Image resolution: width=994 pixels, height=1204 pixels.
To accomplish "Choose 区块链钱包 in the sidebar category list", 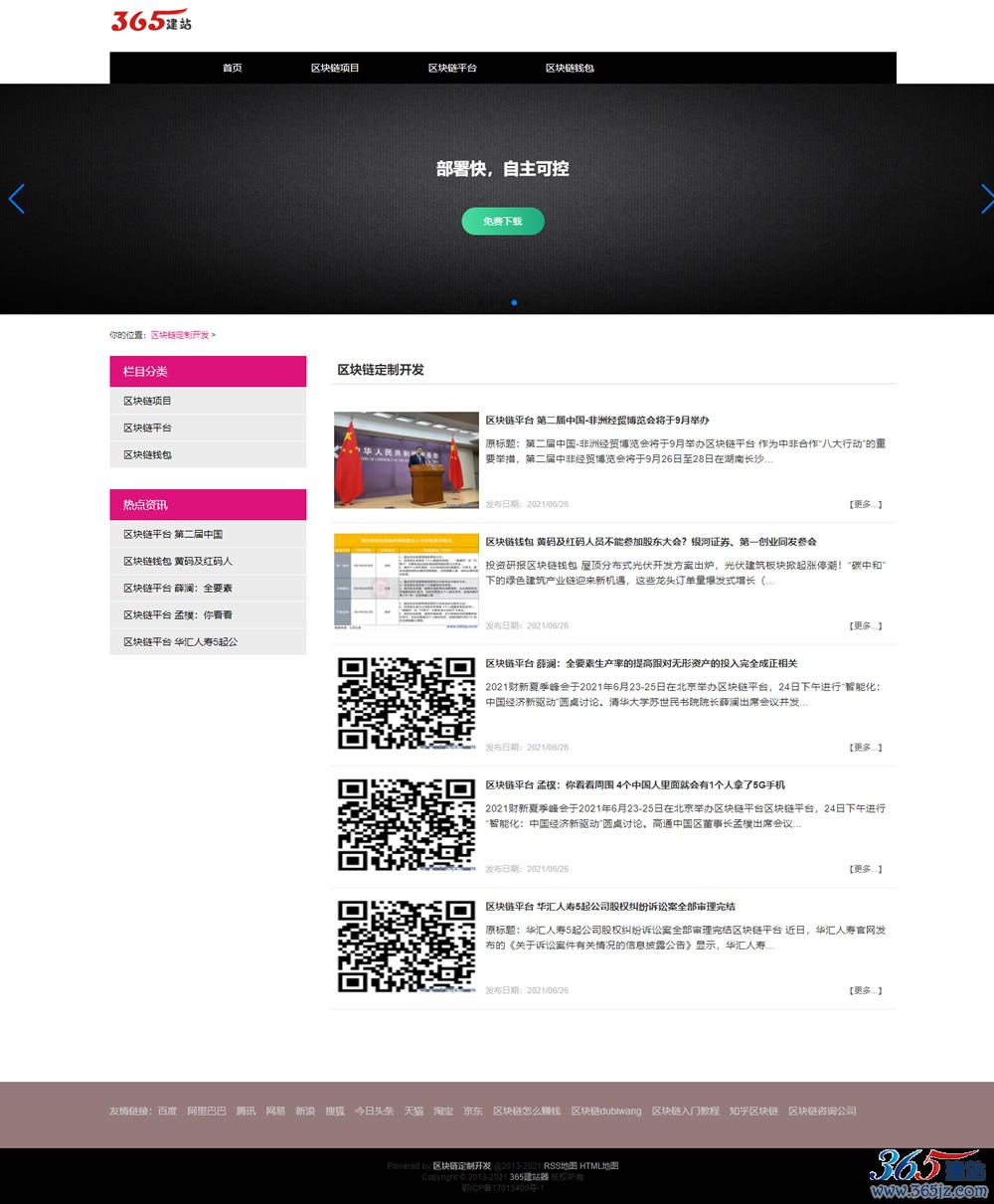I will (147, 454).
